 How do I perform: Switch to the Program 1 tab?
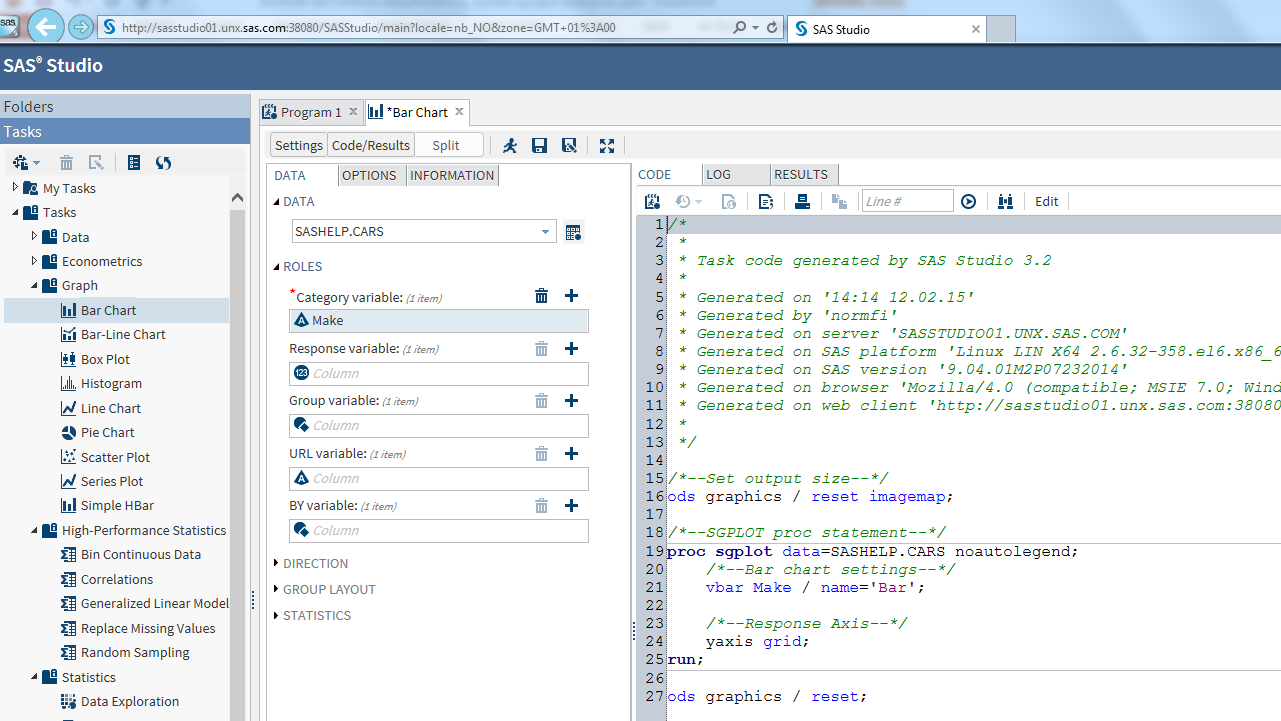coord(311,112)
